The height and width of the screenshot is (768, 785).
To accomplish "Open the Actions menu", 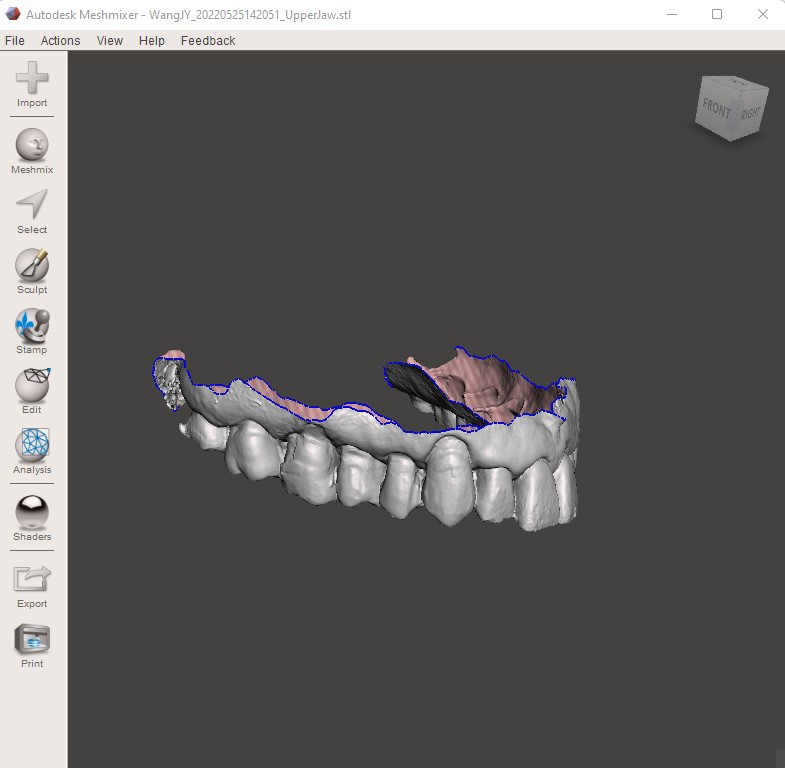I will click(60, 41).
